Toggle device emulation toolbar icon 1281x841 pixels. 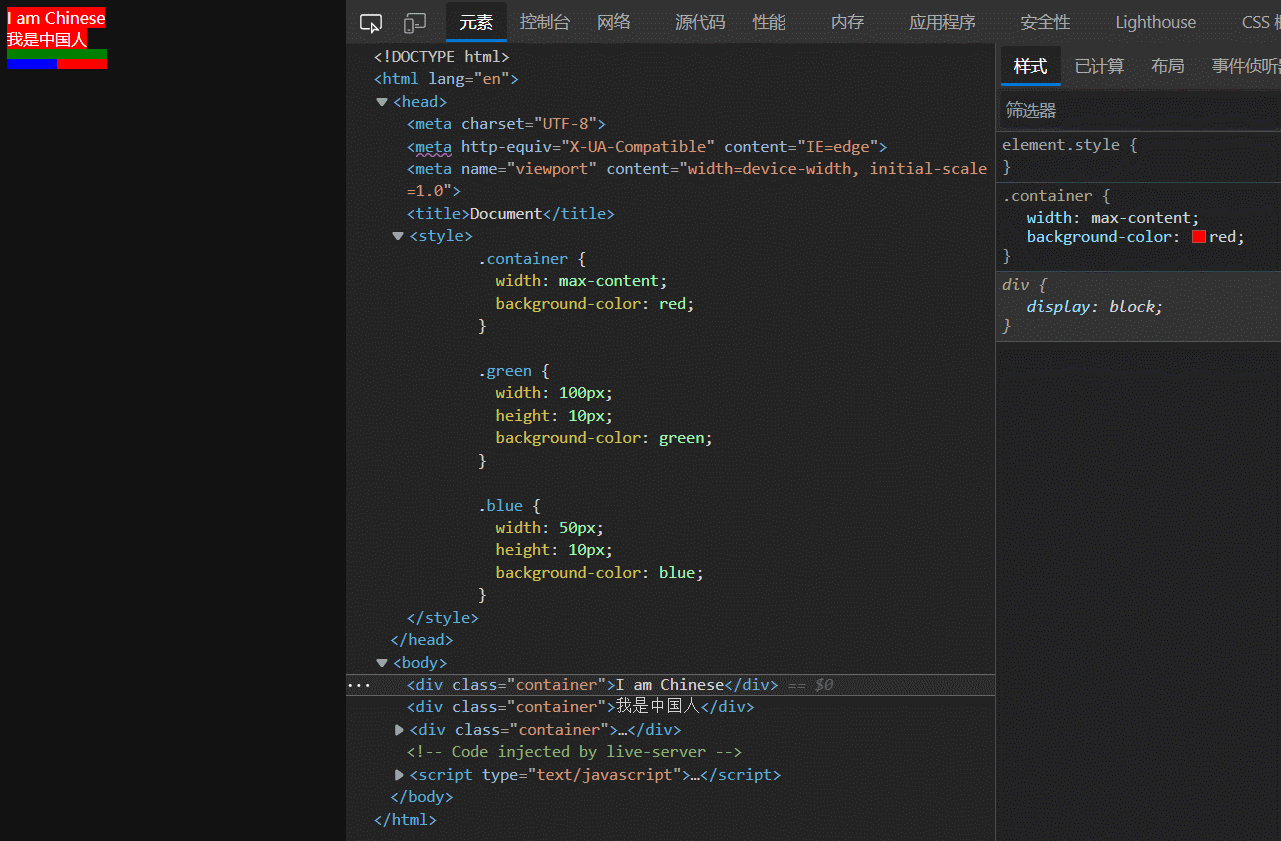pyautogui.click(x=415, y=23)
